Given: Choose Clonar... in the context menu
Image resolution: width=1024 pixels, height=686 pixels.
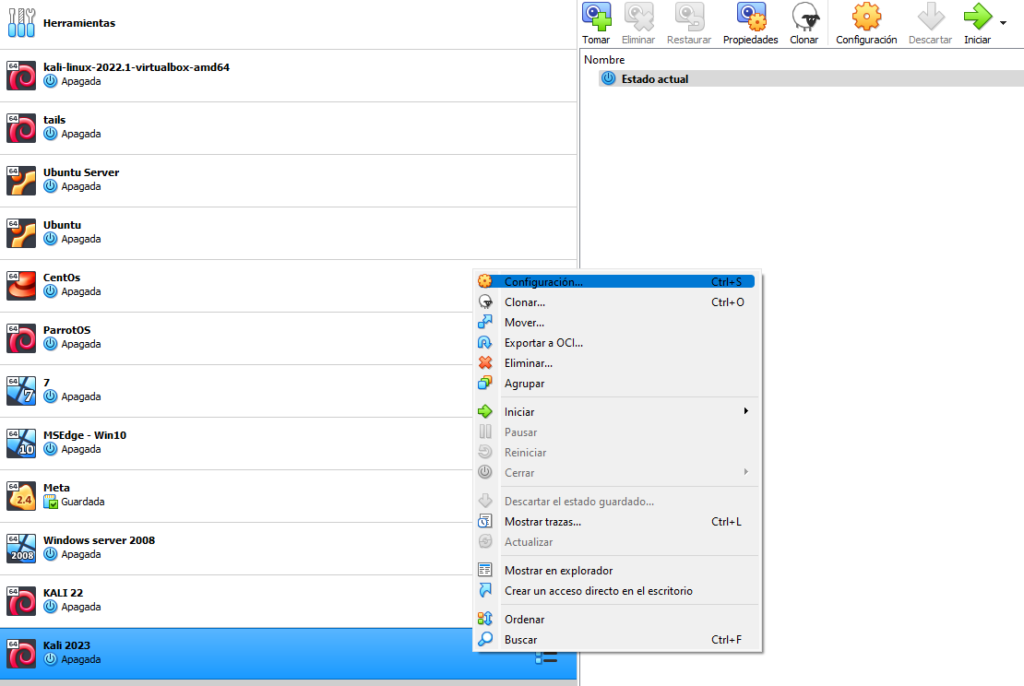Looking at the screenshot, I should pyautogui.click(x=615, y=302).
